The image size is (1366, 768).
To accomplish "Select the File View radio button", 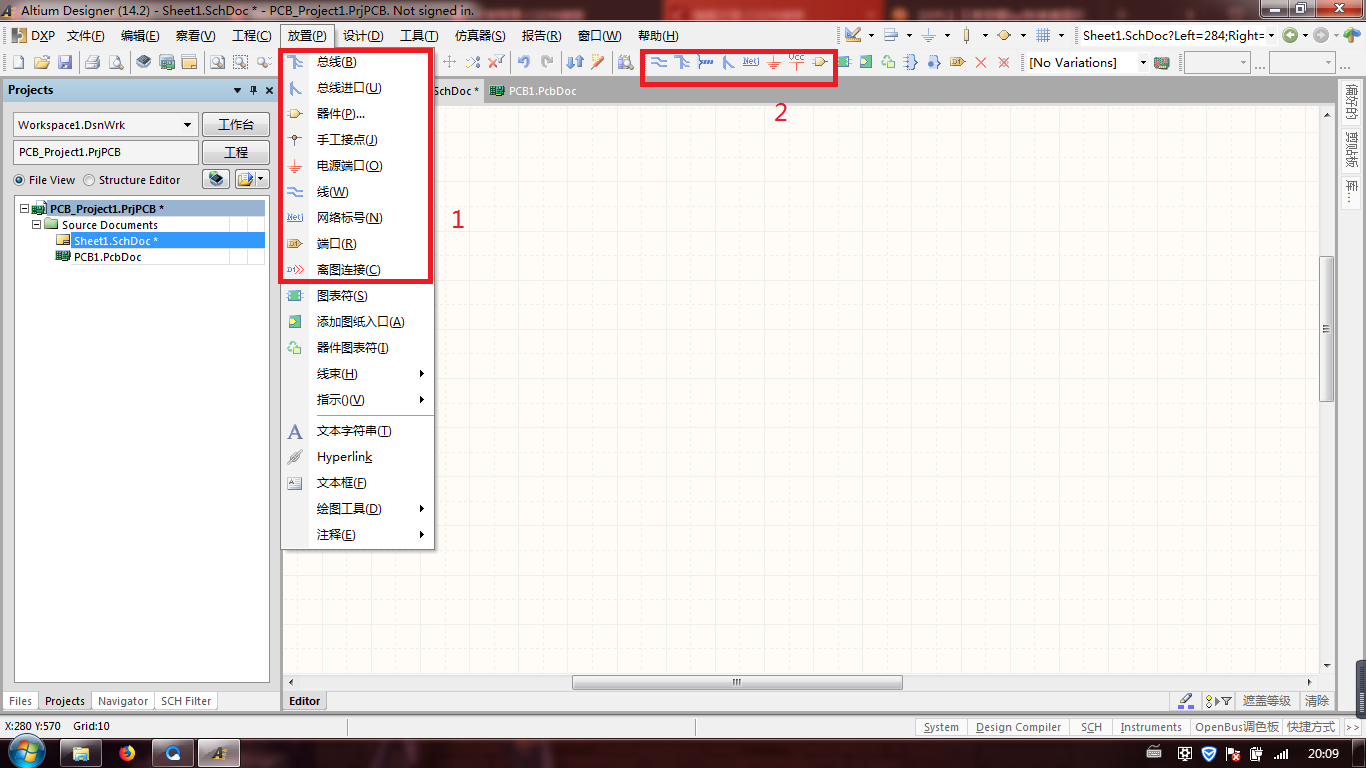I will point(20,180).
